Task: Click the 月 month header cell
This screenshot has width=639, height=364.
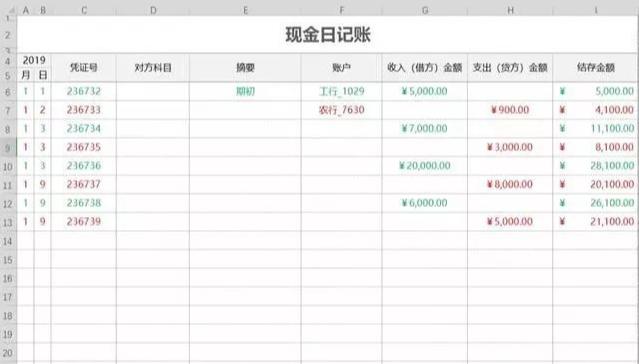Action: click(x=26, y=75)
